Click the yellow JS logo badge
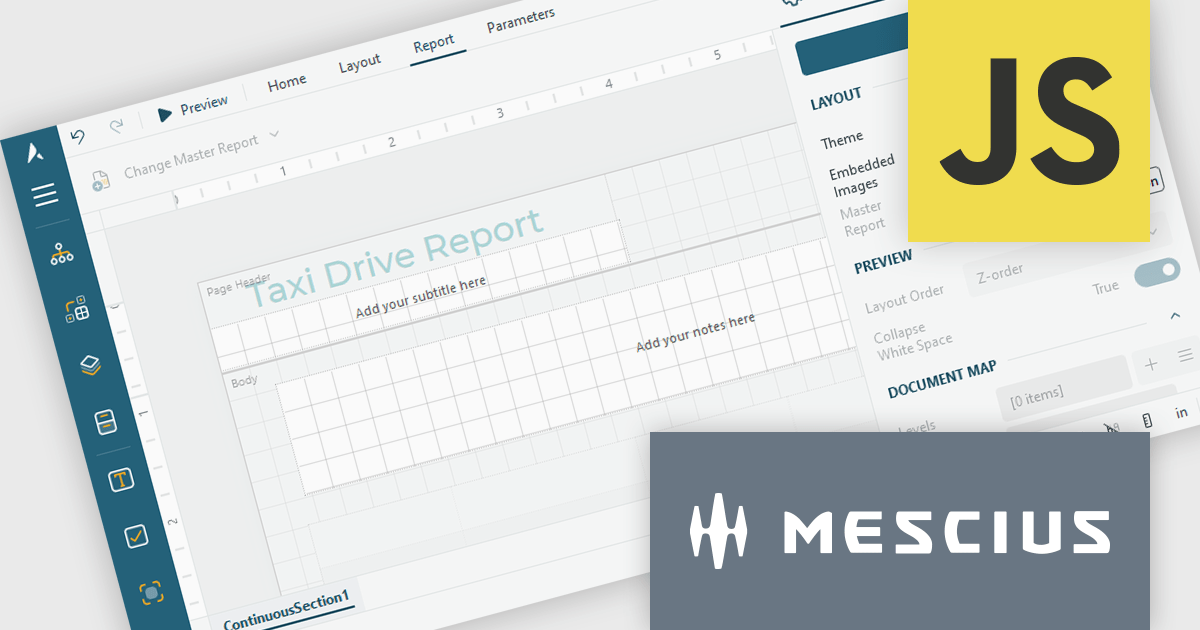 (1028, 120)
